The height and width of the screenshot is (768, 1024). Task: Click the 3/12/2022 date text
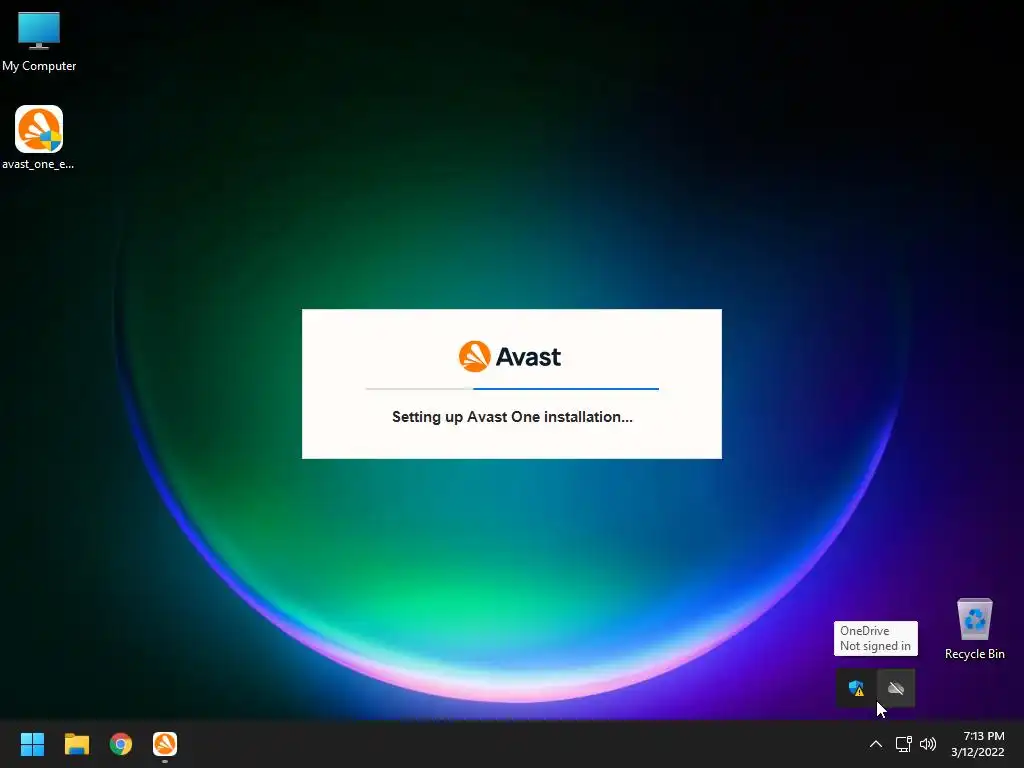coord(978,752)
